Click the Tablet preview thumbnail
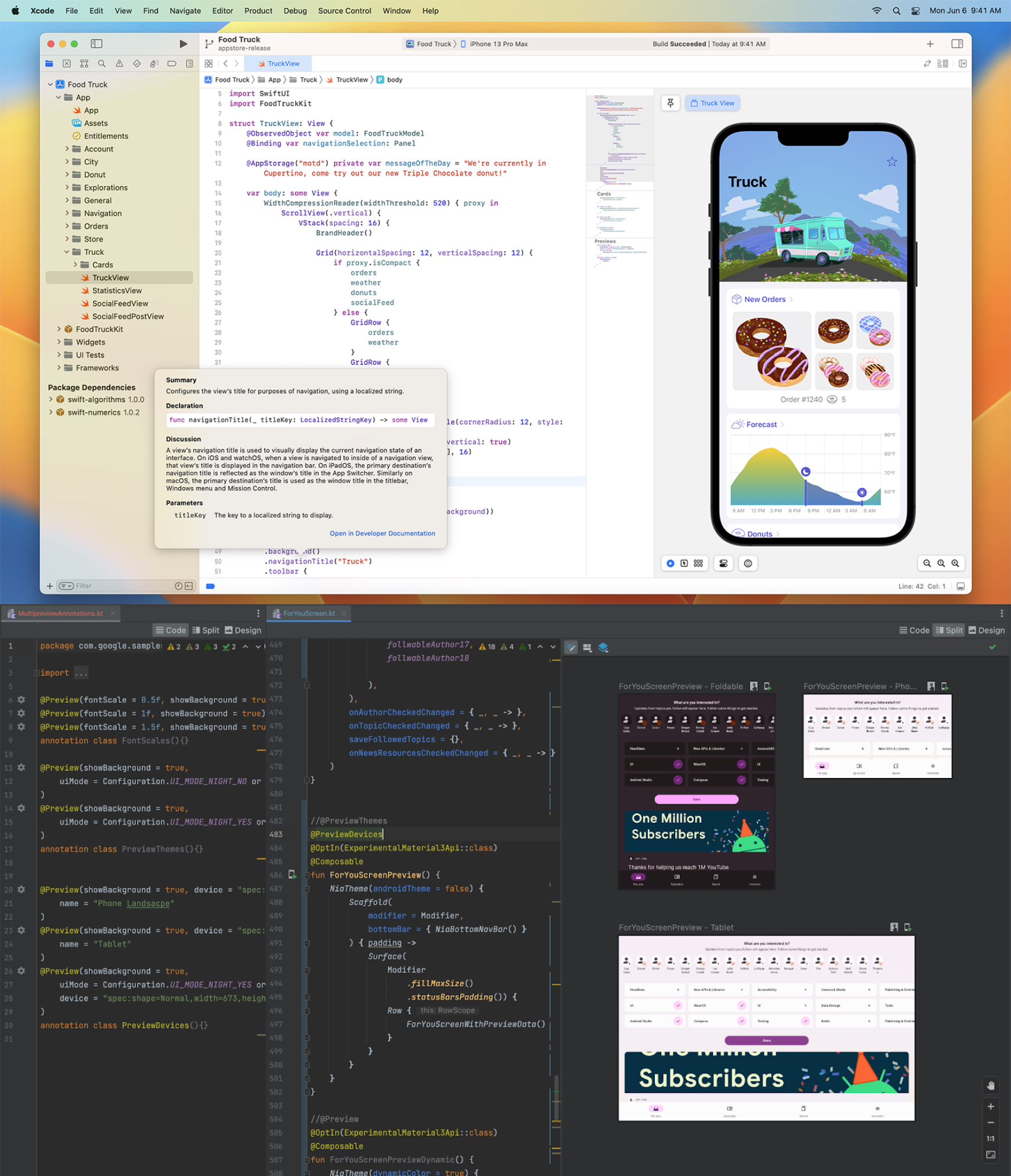1011x1176 pixels. (766, 1028)
